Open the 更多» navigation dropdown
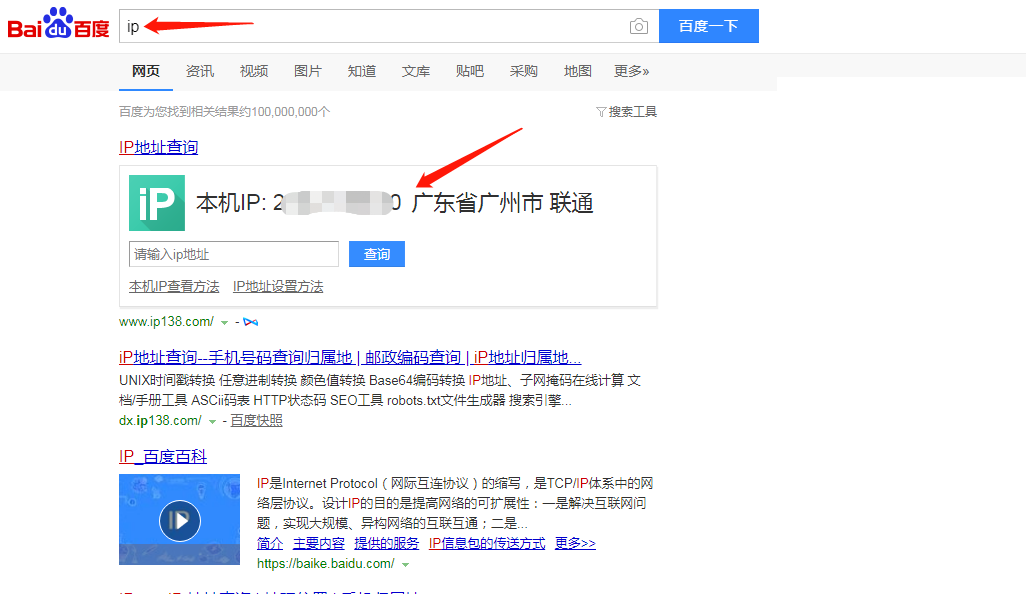1026x594 pixels. coord(631,71)
